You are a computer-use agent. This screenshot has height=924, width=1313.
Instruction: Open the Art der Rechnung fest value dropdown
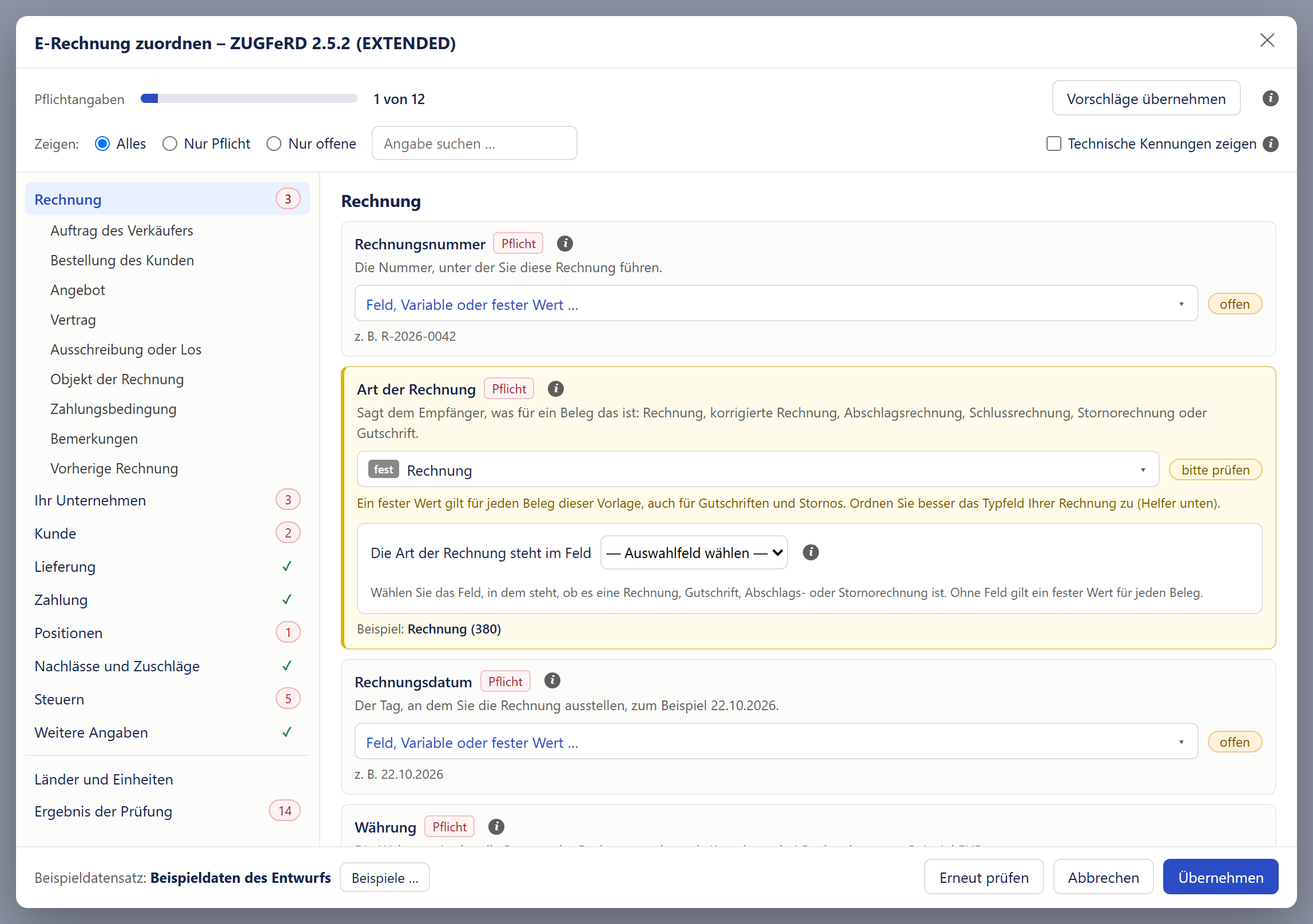click(758, 469)
